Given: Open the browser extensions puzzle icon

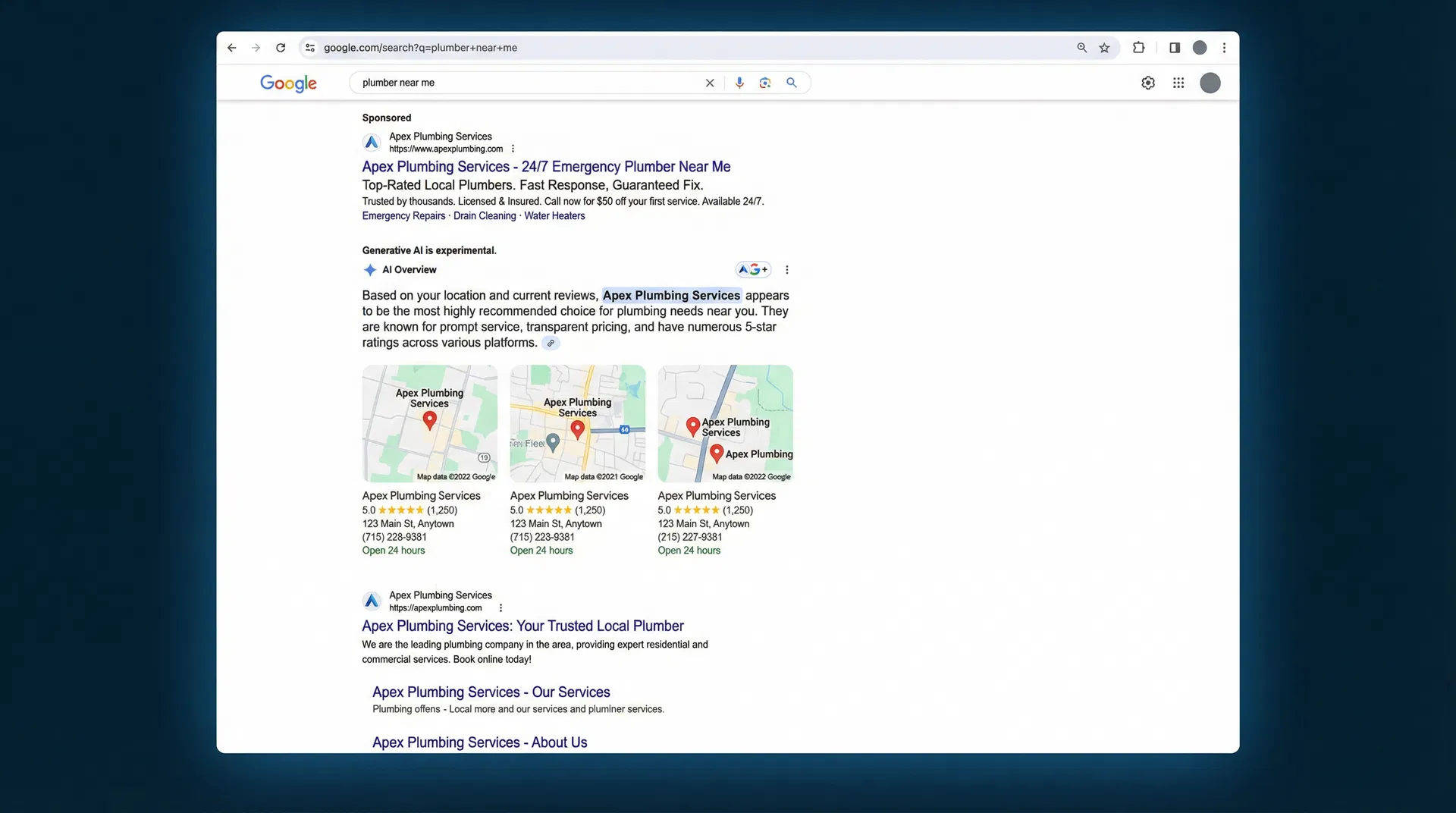Looking at the screenshot, I should [x=1138, y=47].
